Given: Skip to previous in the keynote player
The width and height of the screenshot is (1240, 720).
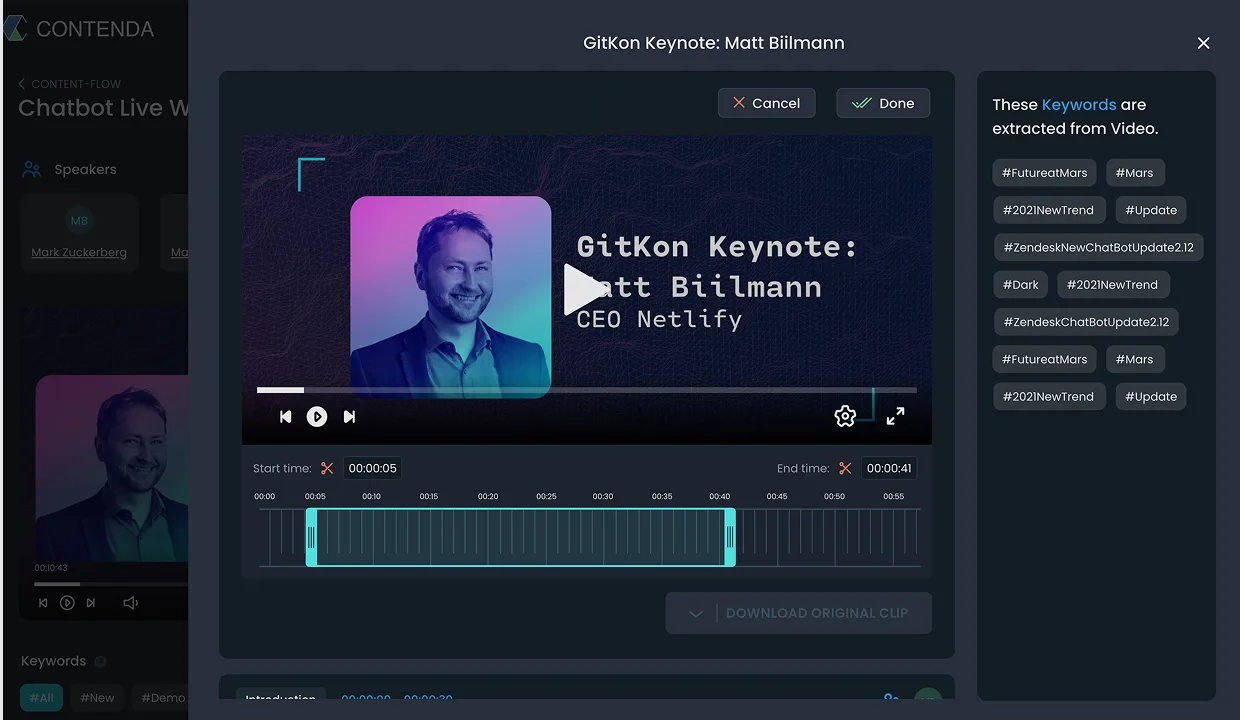Looking at the screenshot, I should tap(286, 417).
